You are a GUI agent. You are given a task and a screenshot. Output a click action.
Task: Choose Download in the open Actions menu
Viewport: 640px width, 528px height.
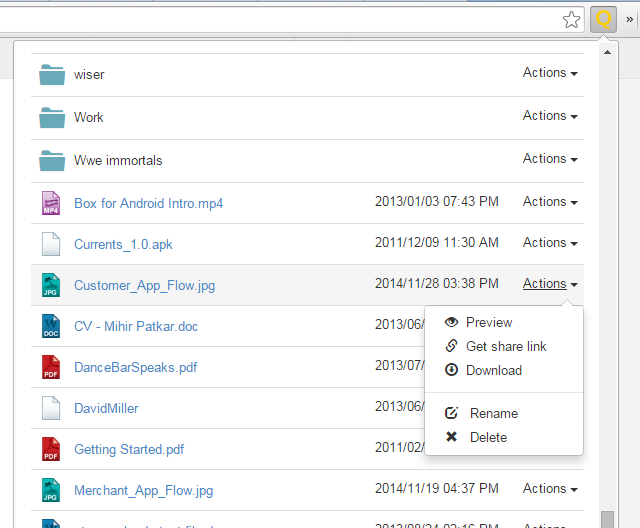(x=493, y=370)
